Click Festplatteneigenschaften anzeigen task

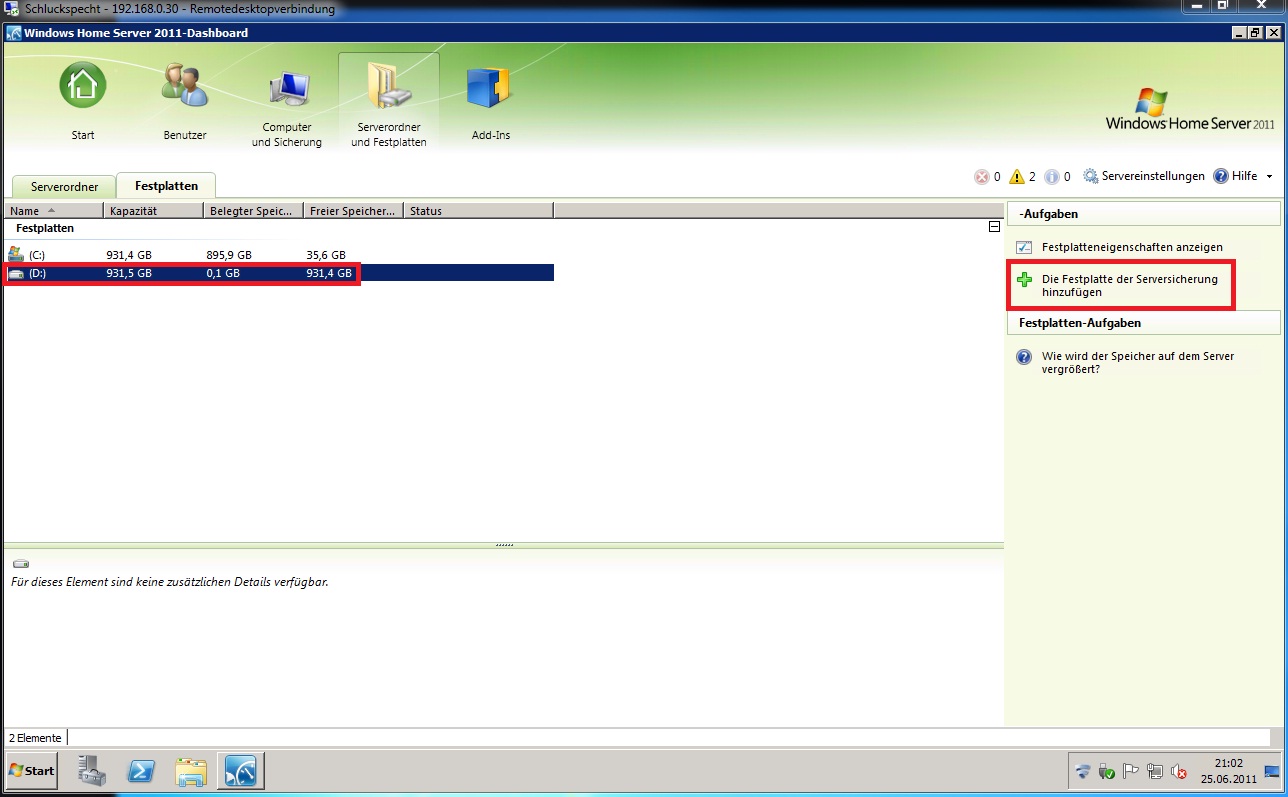1132,247
